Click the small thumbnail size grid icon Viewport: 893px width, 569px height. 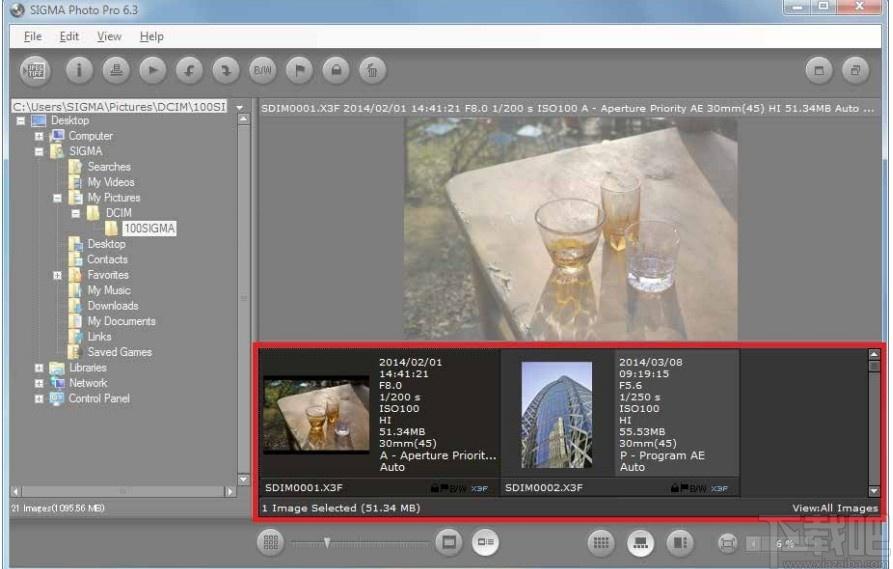click(271, 542)
